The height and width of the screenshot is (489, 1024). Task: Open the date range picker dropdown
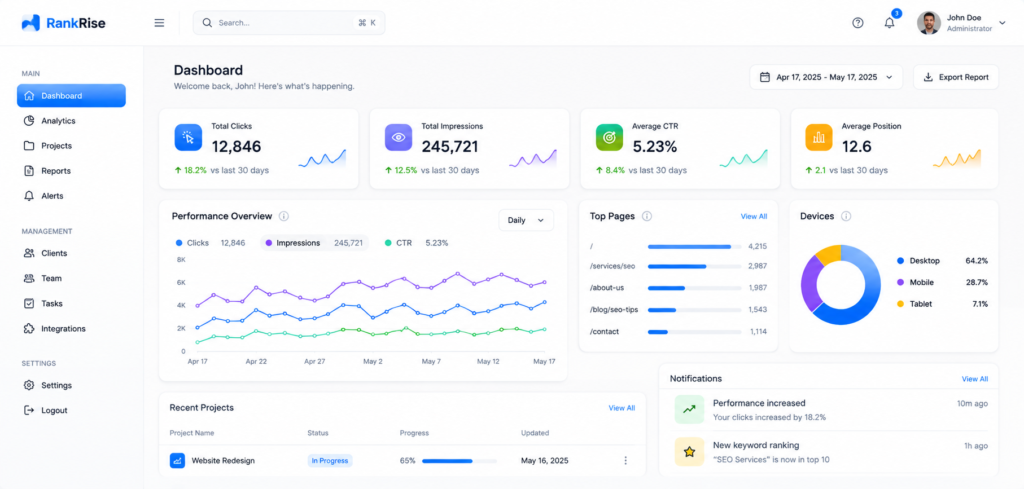[x=826, y=77]
